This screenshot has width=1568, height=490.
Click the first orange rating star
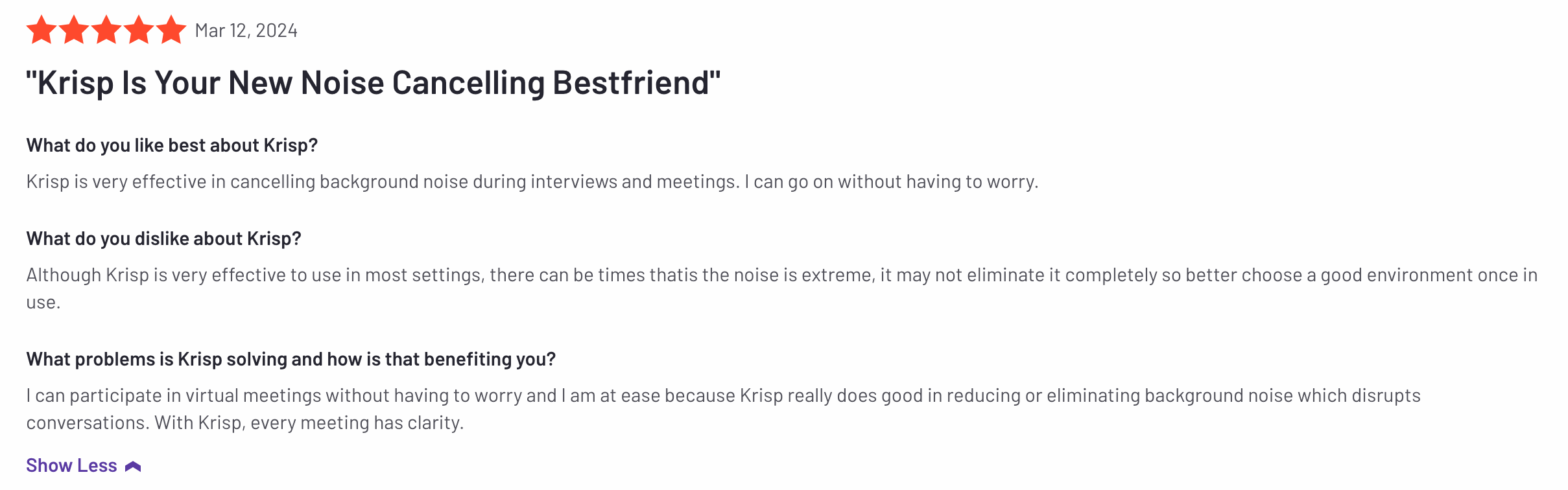(x=42, y=30)
